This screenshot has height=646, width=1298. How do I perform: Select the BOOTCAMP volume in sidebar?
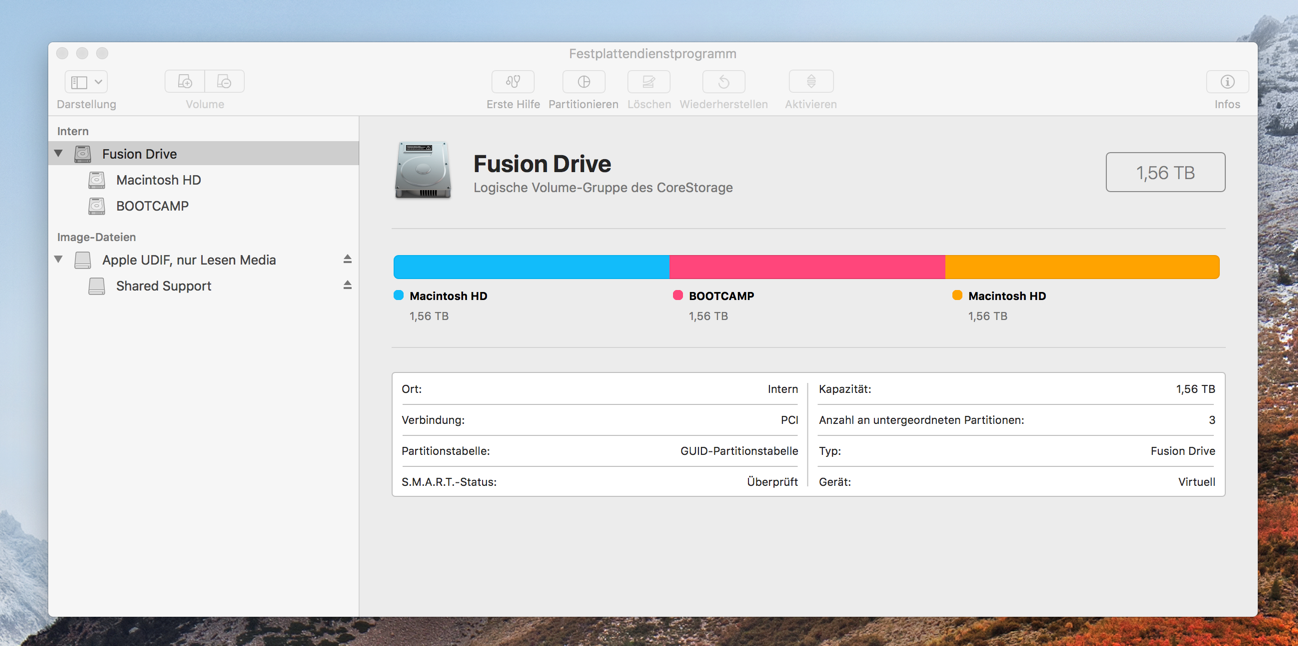pos(152,206)
